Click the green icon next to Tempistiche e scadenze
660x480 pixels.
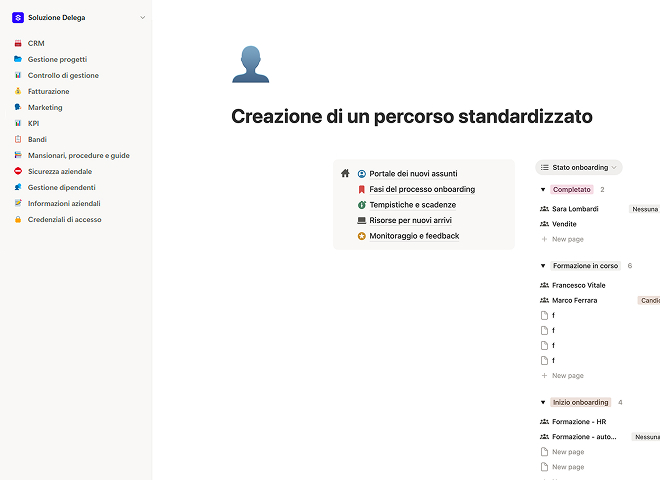click(x=362, y=205)
